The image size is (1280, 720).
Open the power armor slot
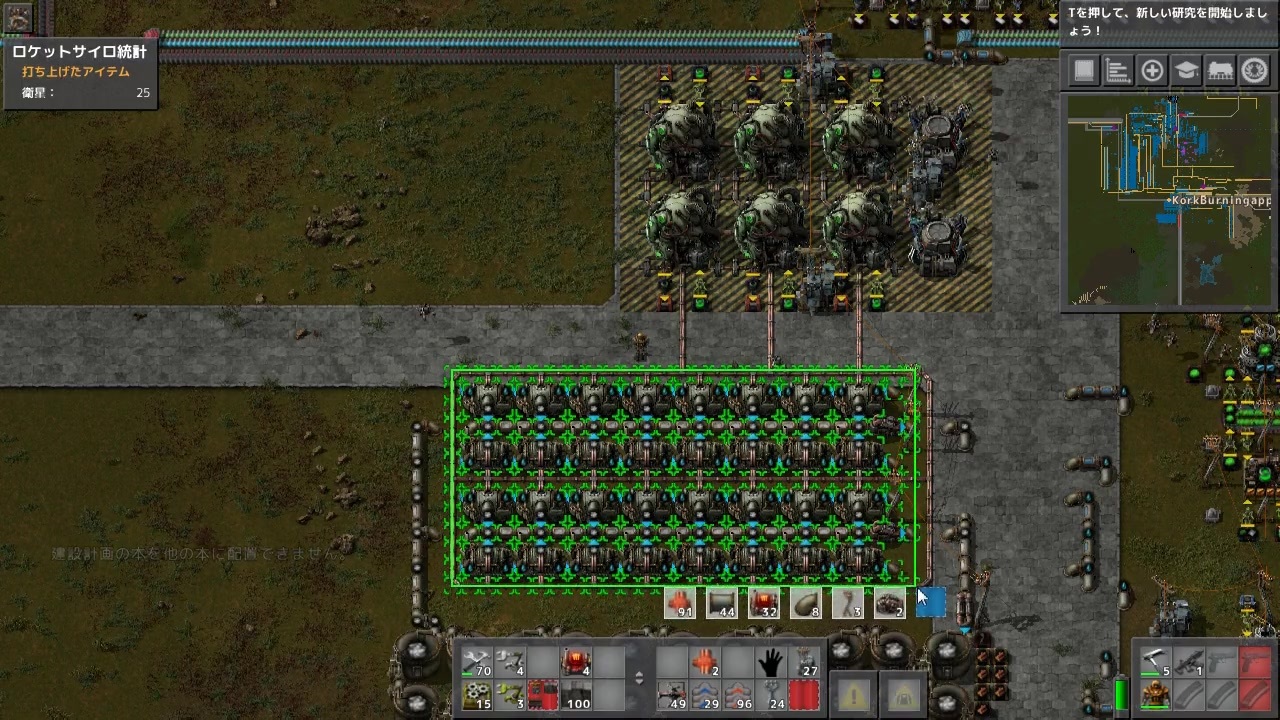(1155, 694)
